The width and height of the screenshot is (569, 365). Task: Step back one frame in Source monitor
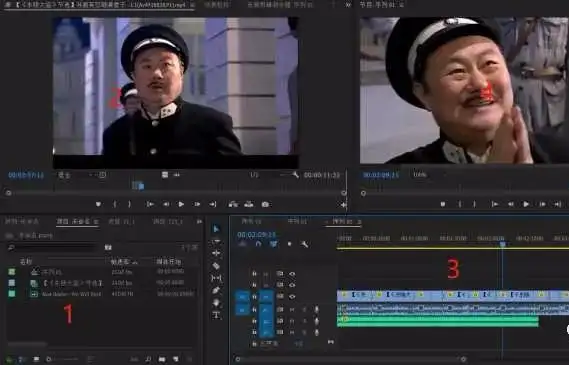click(166, 204)
